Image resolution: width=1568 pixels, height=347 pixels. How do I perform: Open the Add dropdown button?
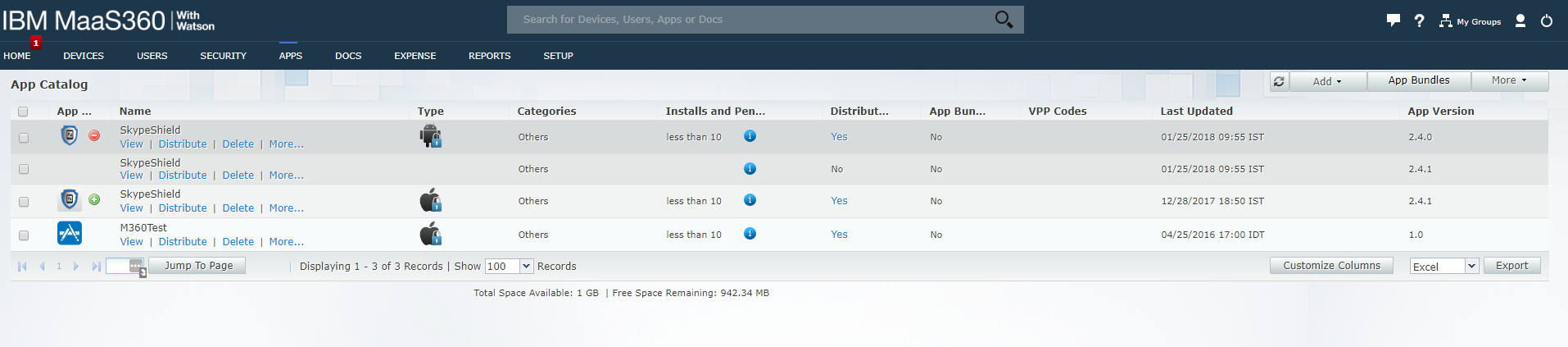(x=1327, y=81)
